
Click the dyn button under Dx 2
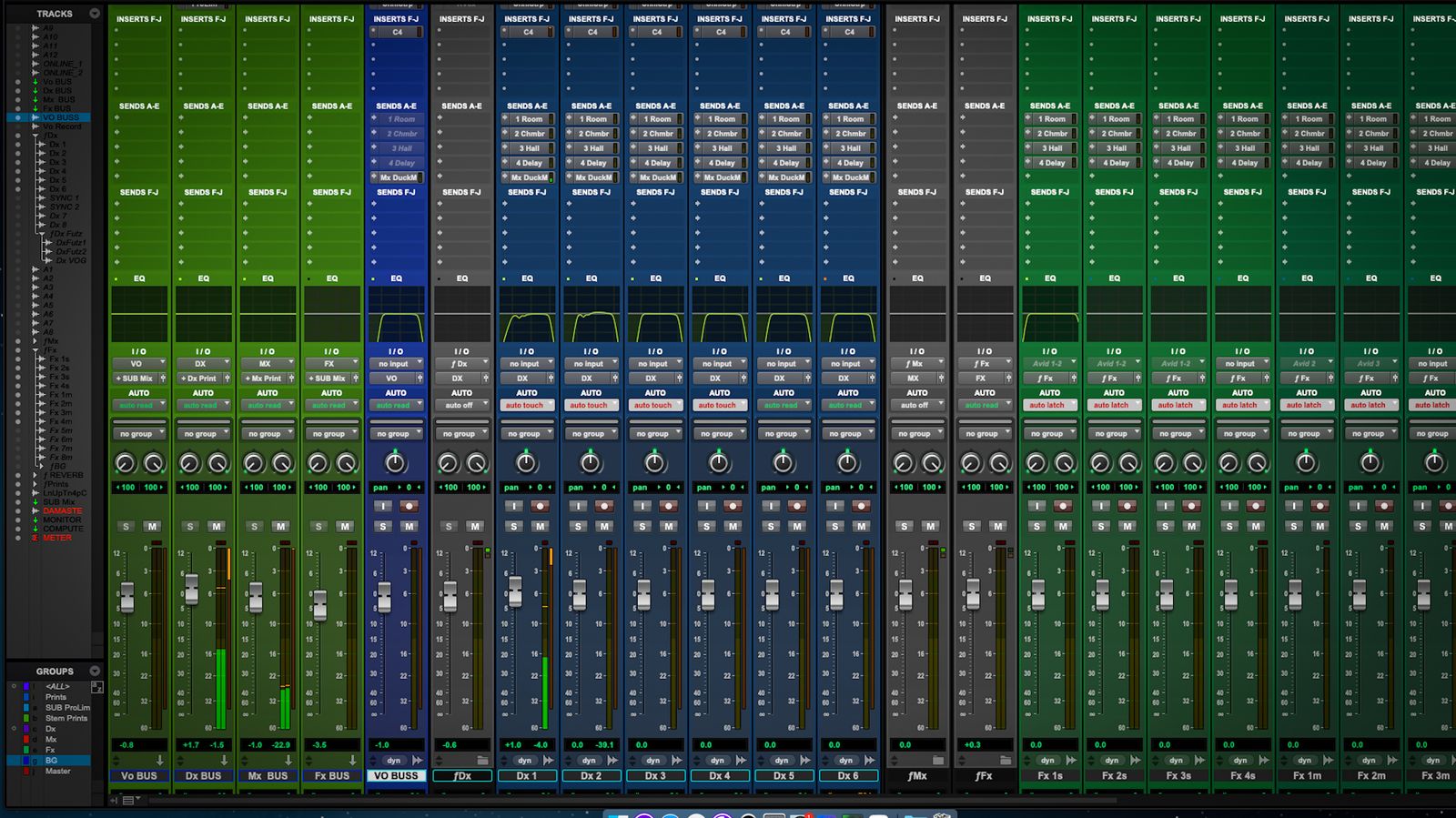(x=589, y=761)
